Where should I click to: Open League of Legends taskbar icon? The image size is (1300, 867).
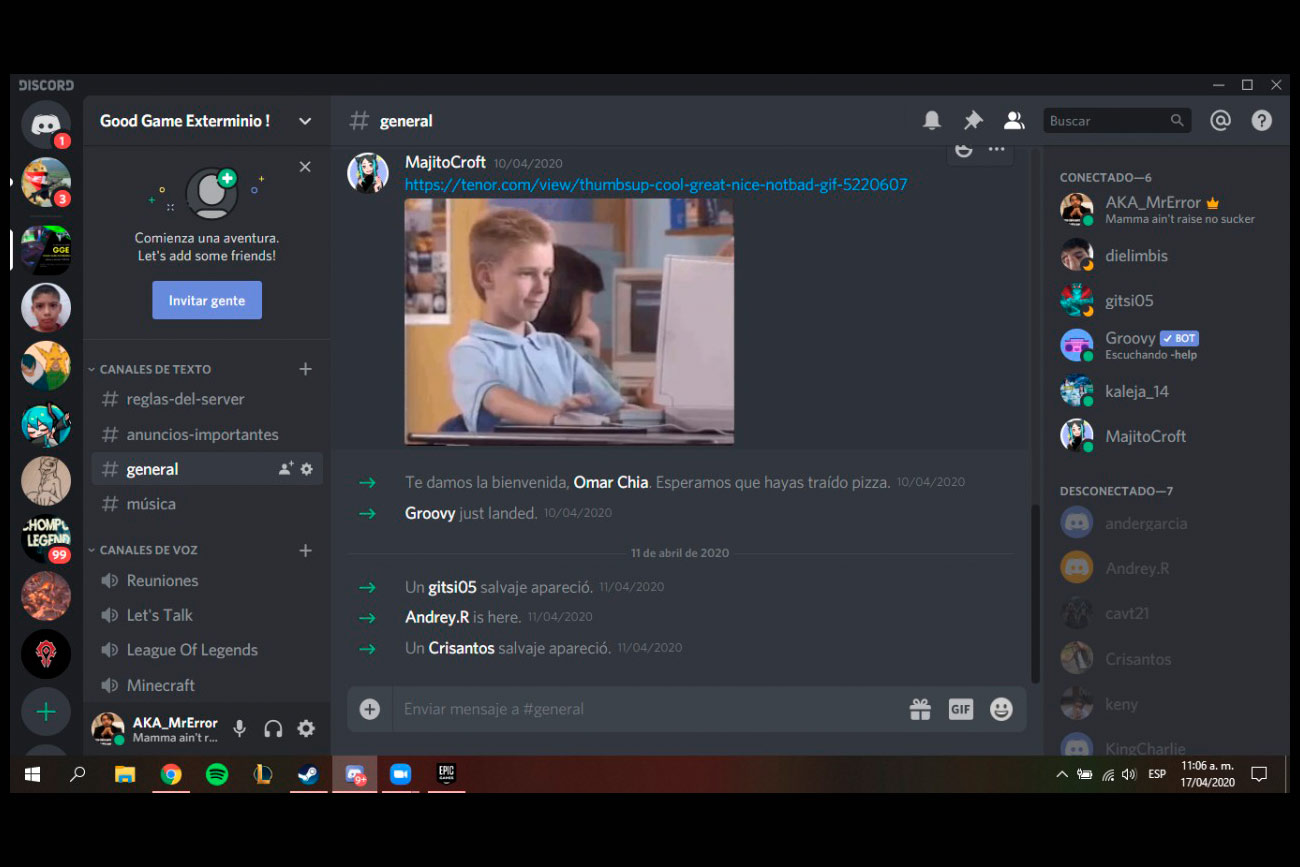(263, 774)
